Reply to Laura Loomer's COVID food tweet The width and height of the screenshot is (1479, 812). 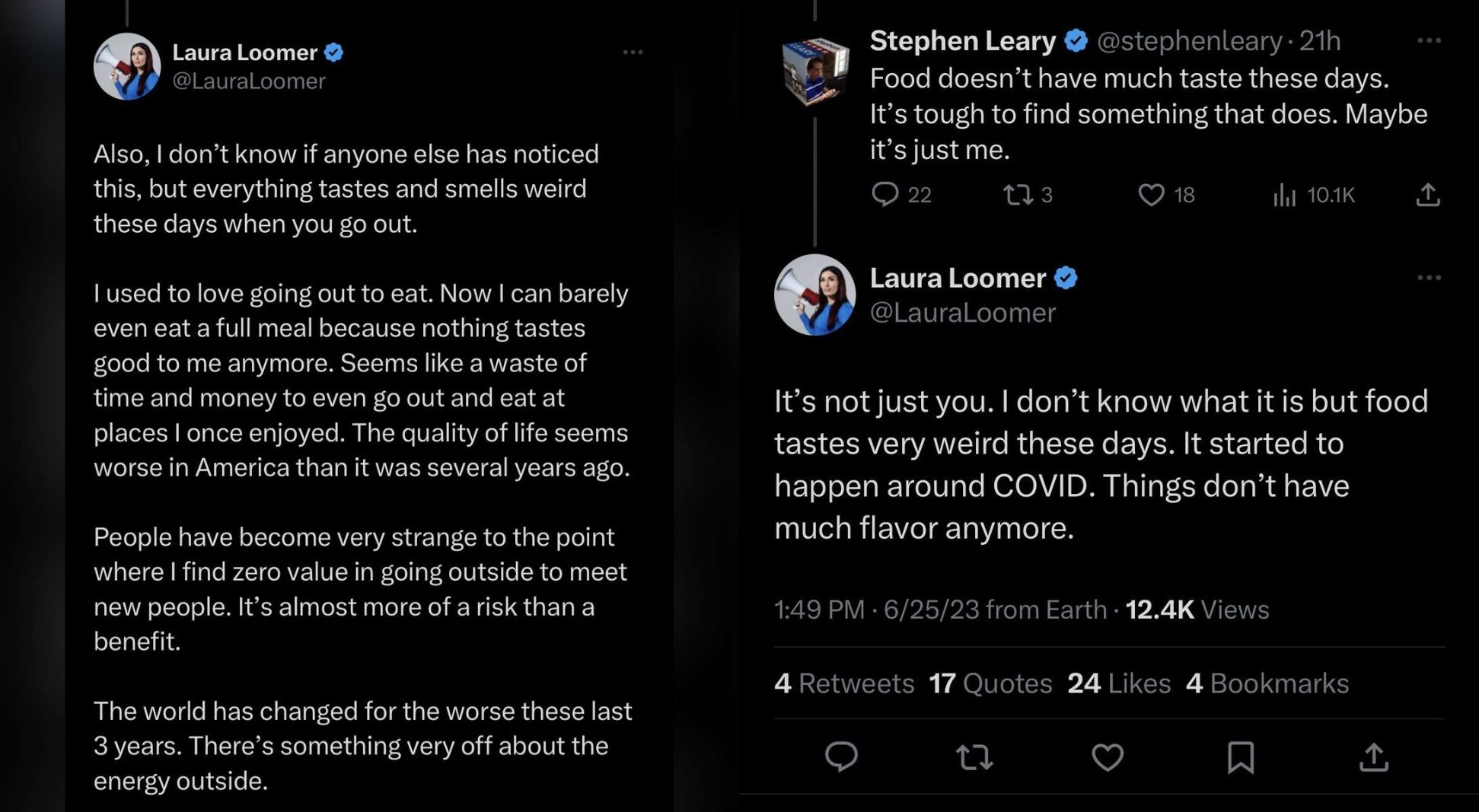pos(841,756)
